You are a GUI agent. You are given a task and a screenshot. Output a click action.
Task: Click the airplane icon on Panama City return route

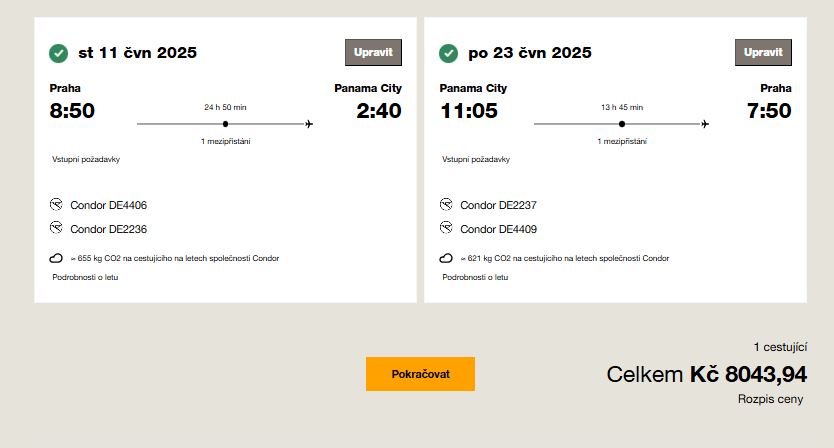click(x=706, y=124)
